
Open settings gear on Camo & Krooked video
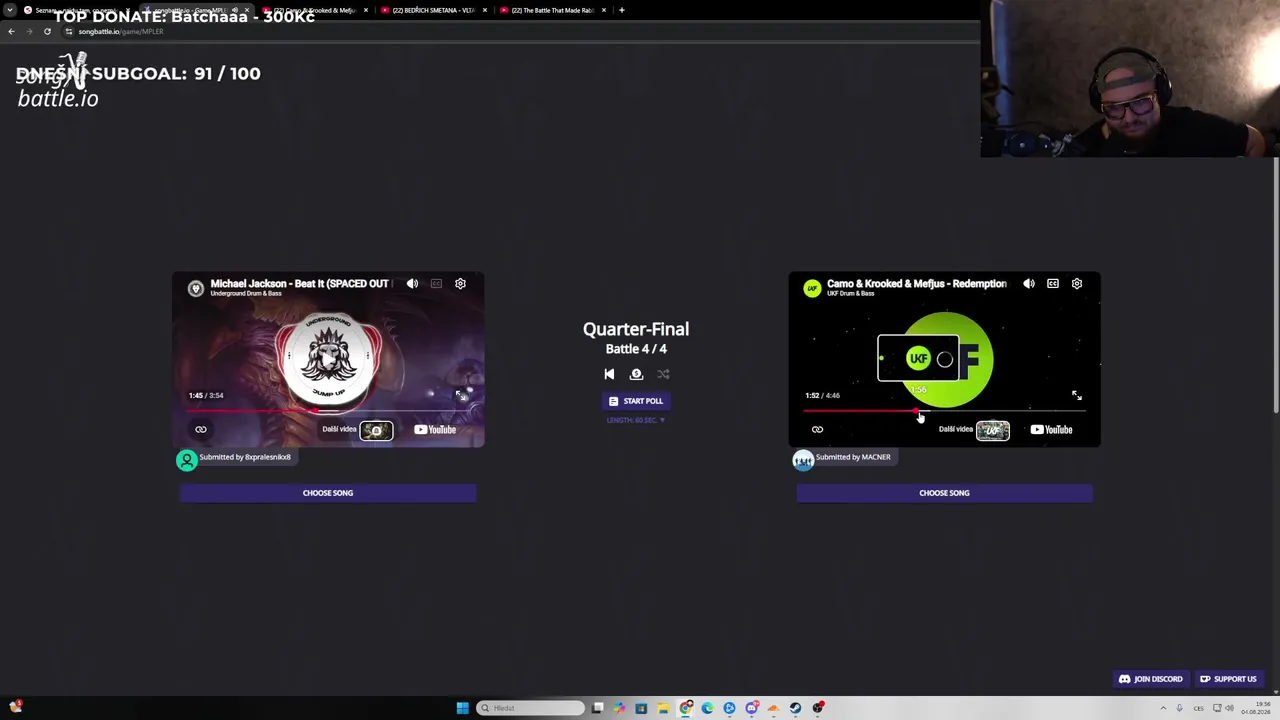(x=1077, y=284)
